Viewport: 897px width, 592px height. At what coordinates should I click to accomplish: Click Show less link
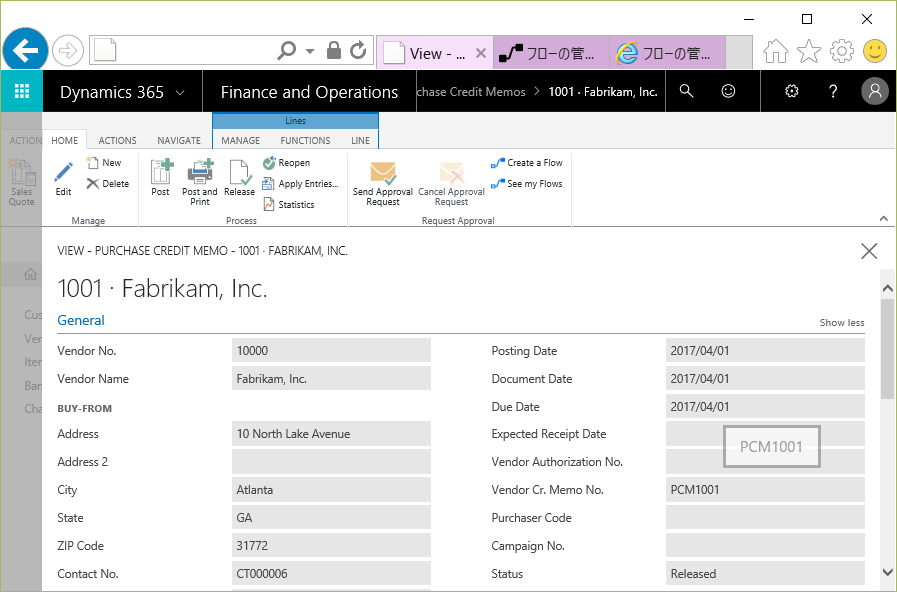click(842, 323)
